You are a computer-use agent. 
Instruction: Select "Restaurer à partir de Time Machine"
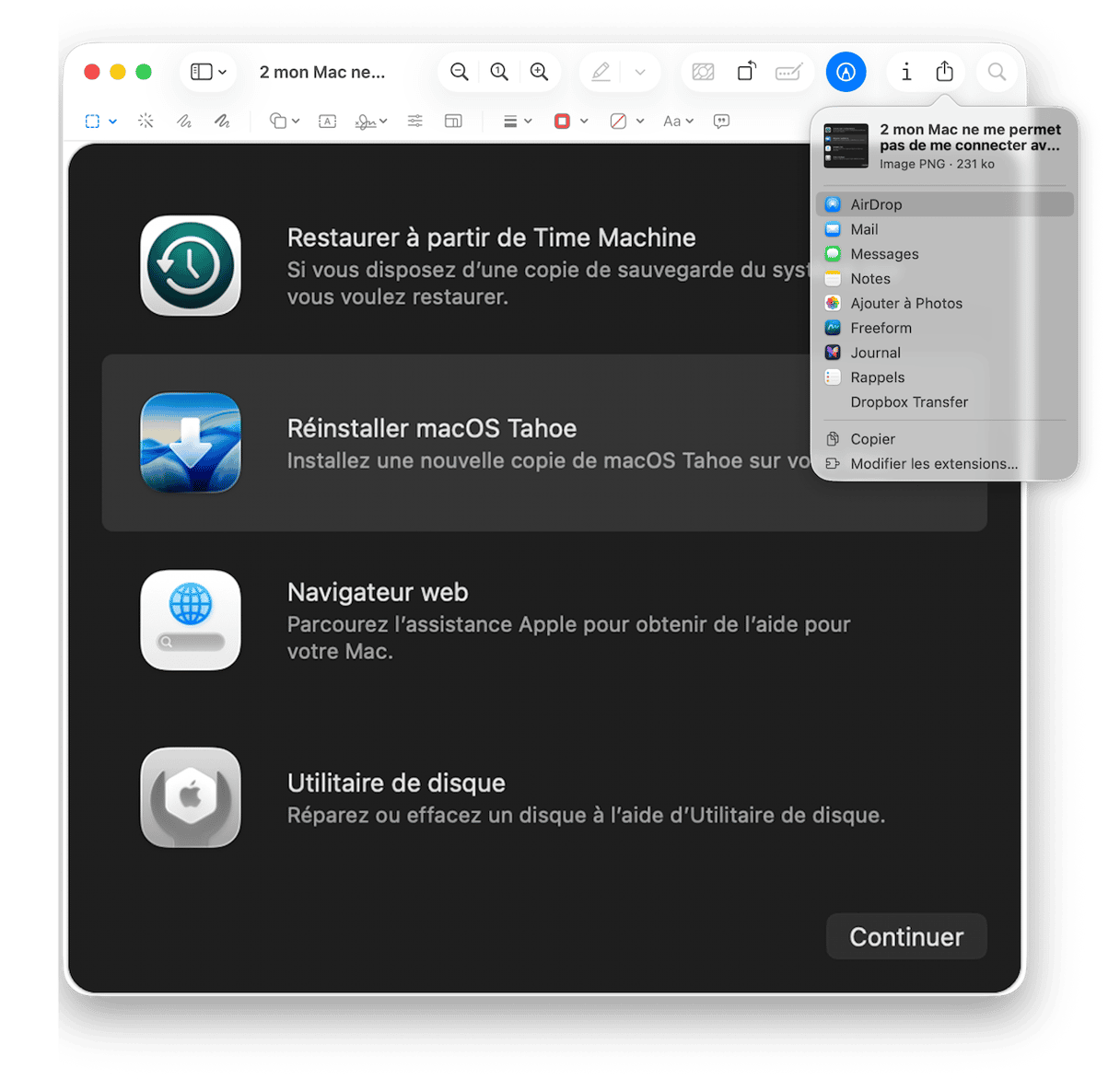(544, 266)
